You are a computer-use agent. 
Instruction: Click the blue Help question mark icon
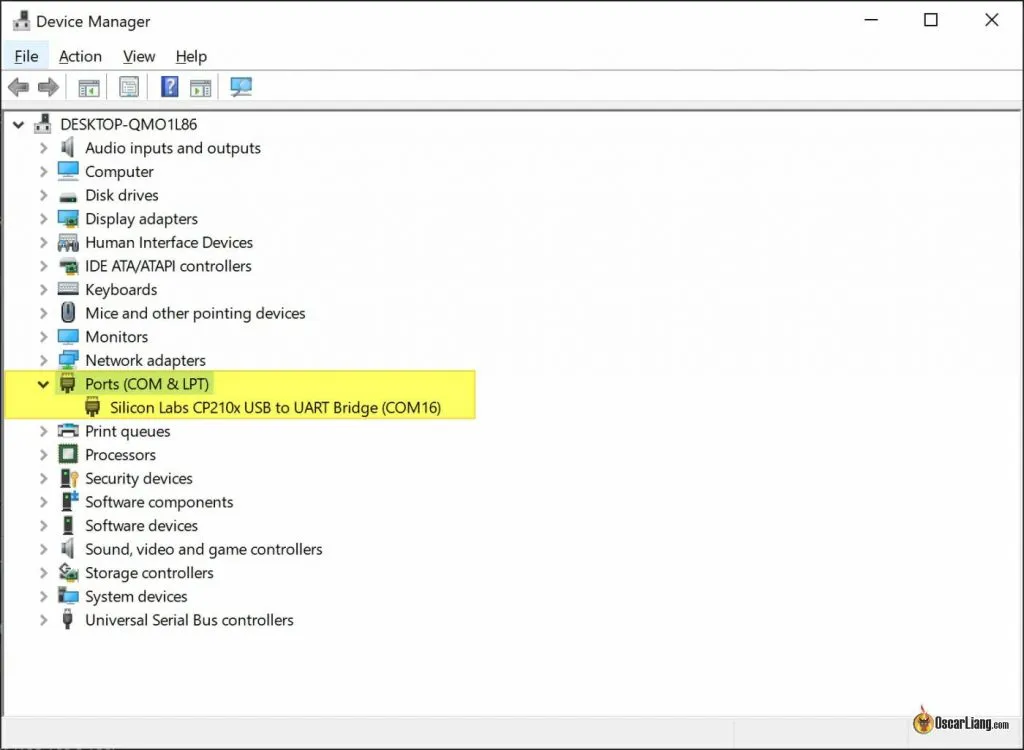[169, 87]
